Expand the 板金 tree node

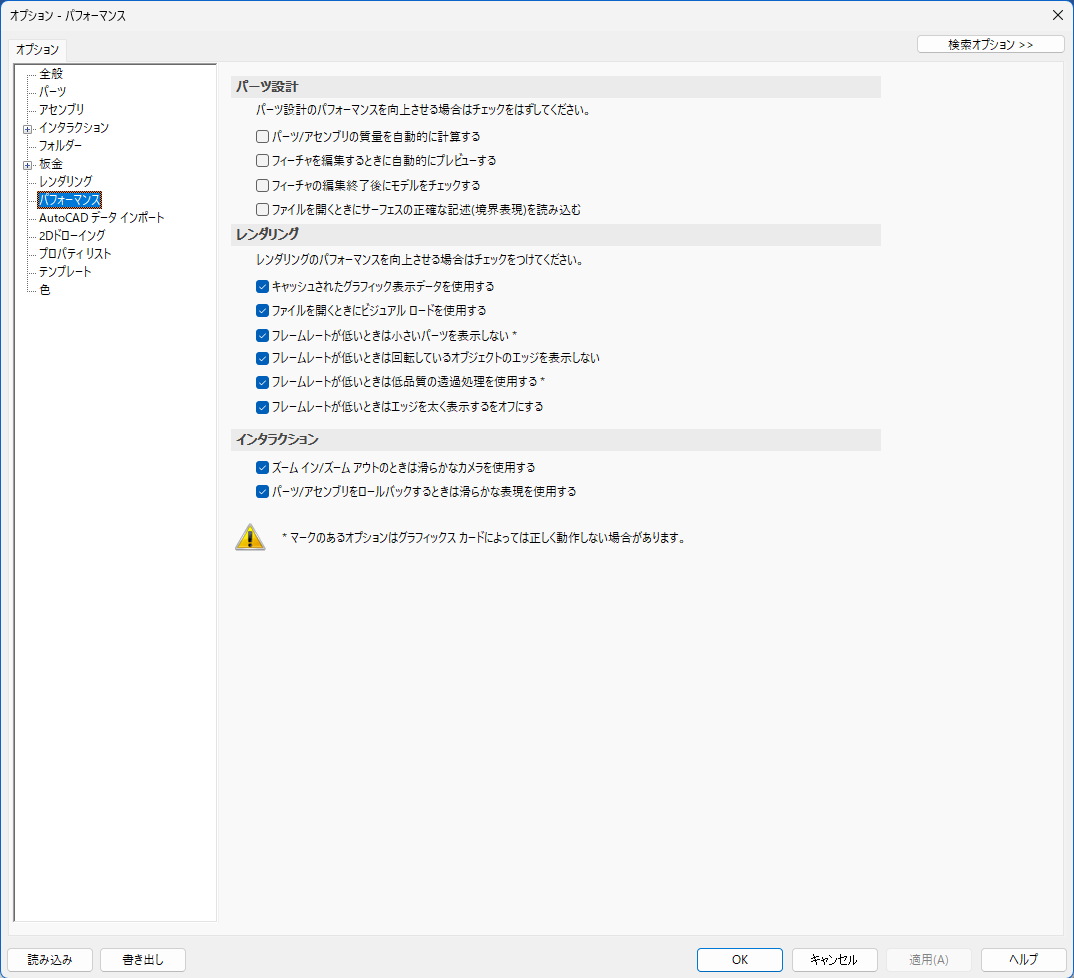27,164
